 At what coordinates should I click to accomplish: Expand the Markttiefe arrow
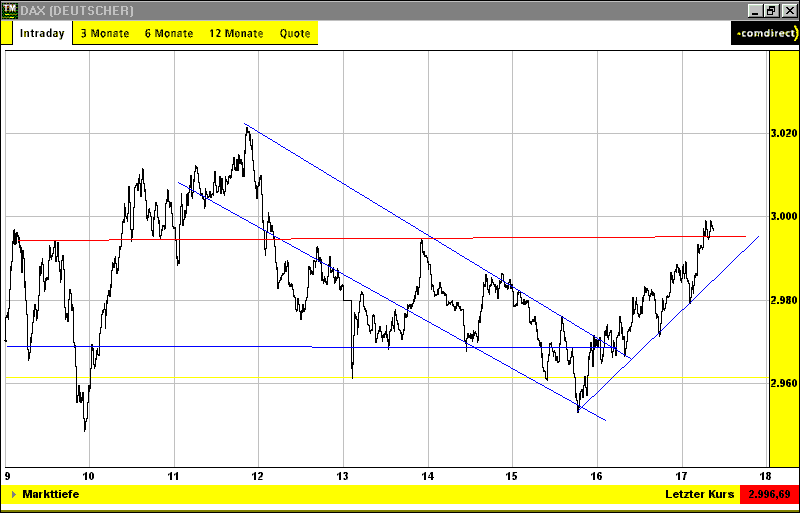(x=14, y=494)
